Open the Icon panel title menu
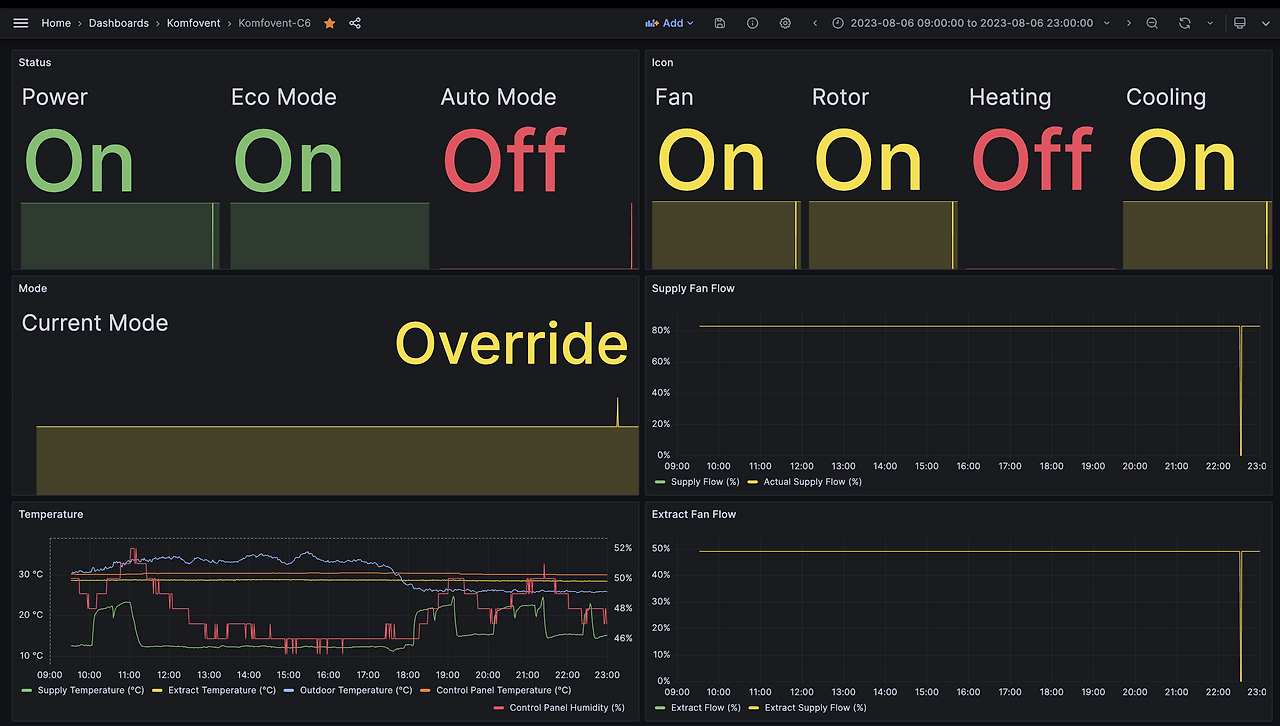Image resolution: width=1280 pixels, height=726 pixels. click(663, 62)
